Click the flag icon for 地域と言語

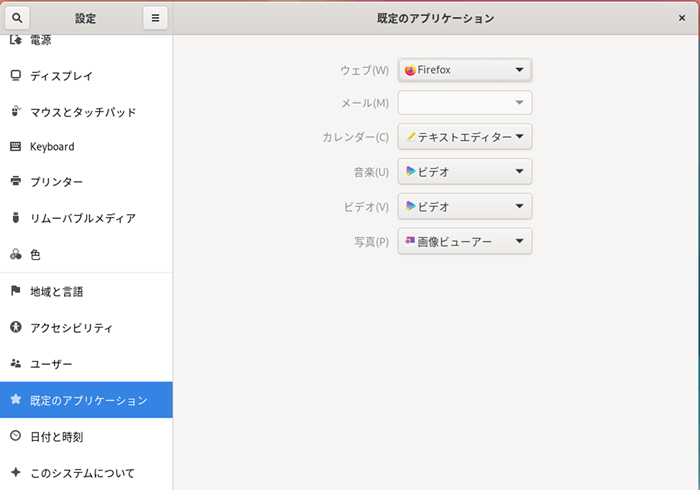[x=16, y=291]
